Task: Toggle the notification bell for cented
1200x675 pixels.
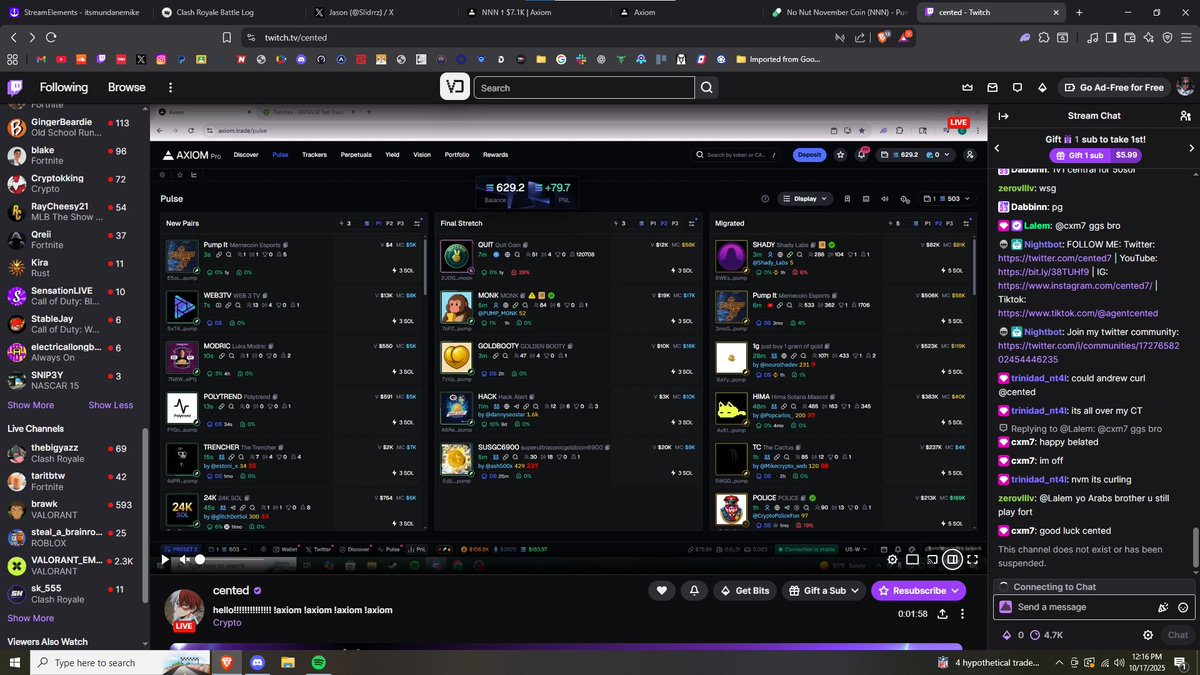Action: [694, 591]
